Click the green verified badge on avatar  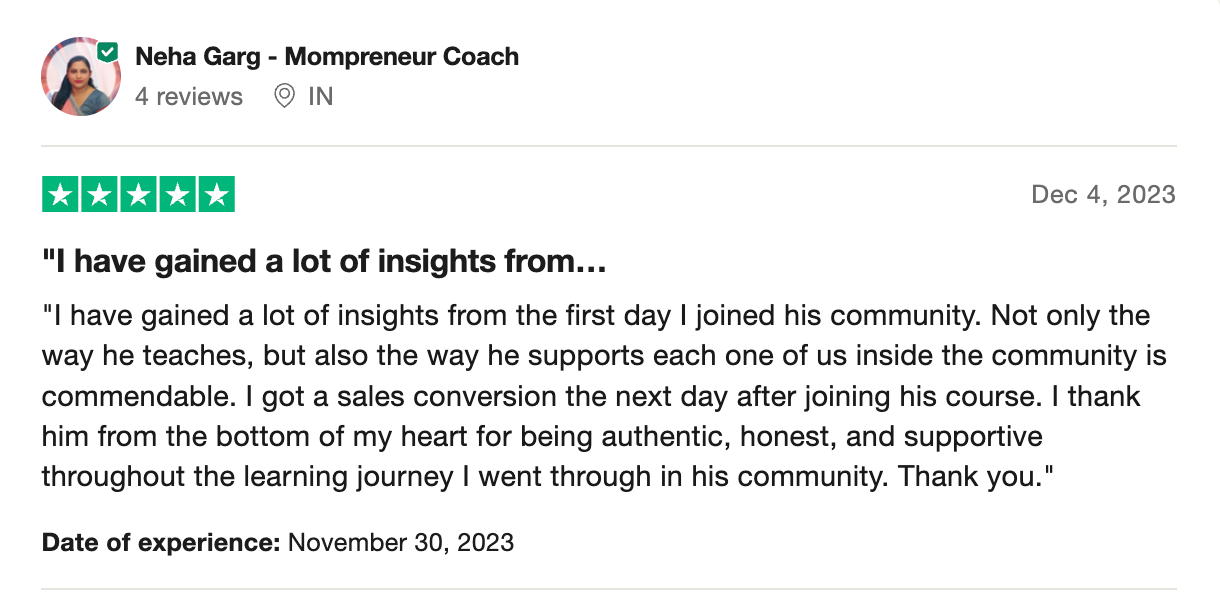point(108,52)
